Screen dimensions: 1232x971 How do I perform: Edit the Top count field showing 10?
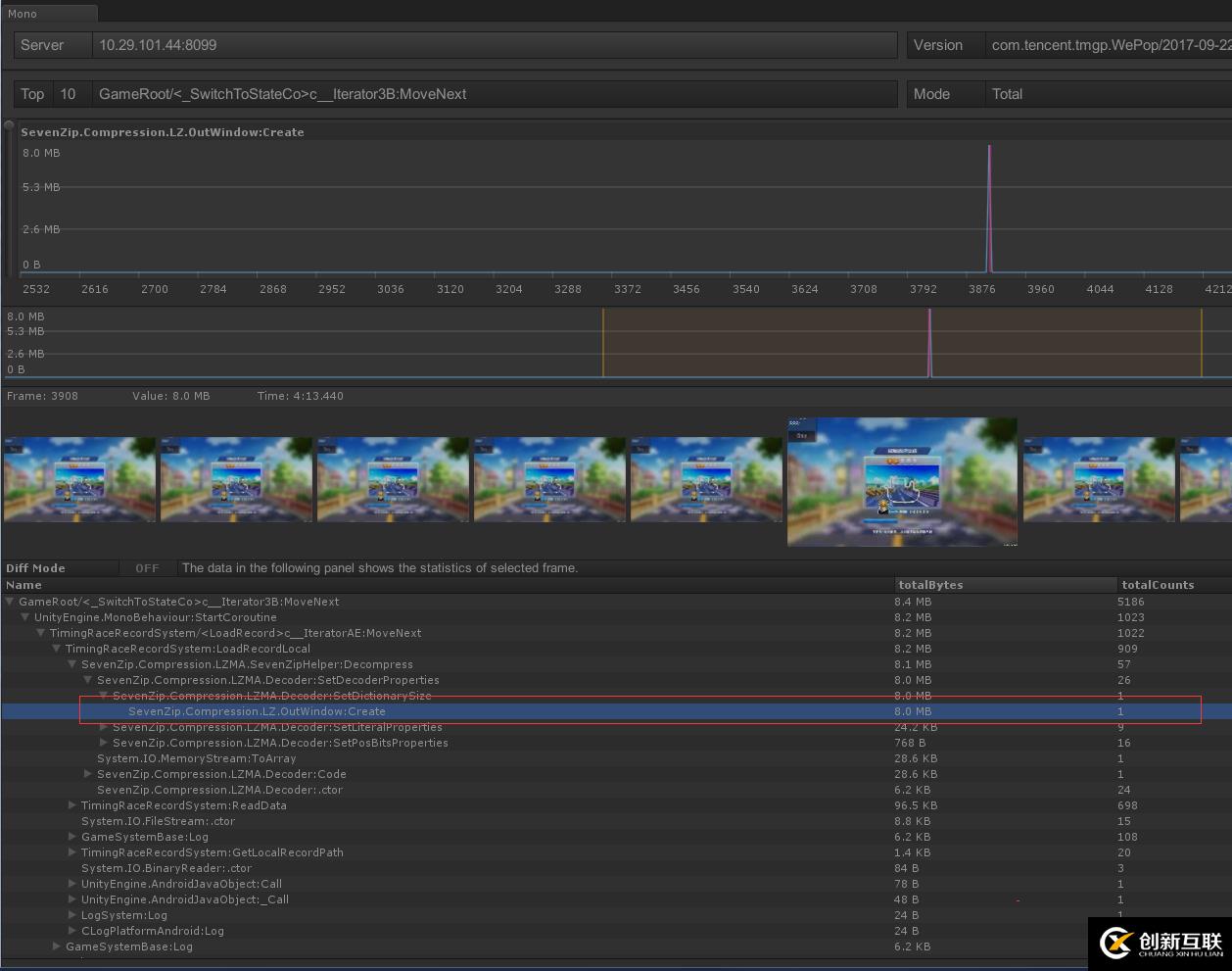click(x=71, y=94)
